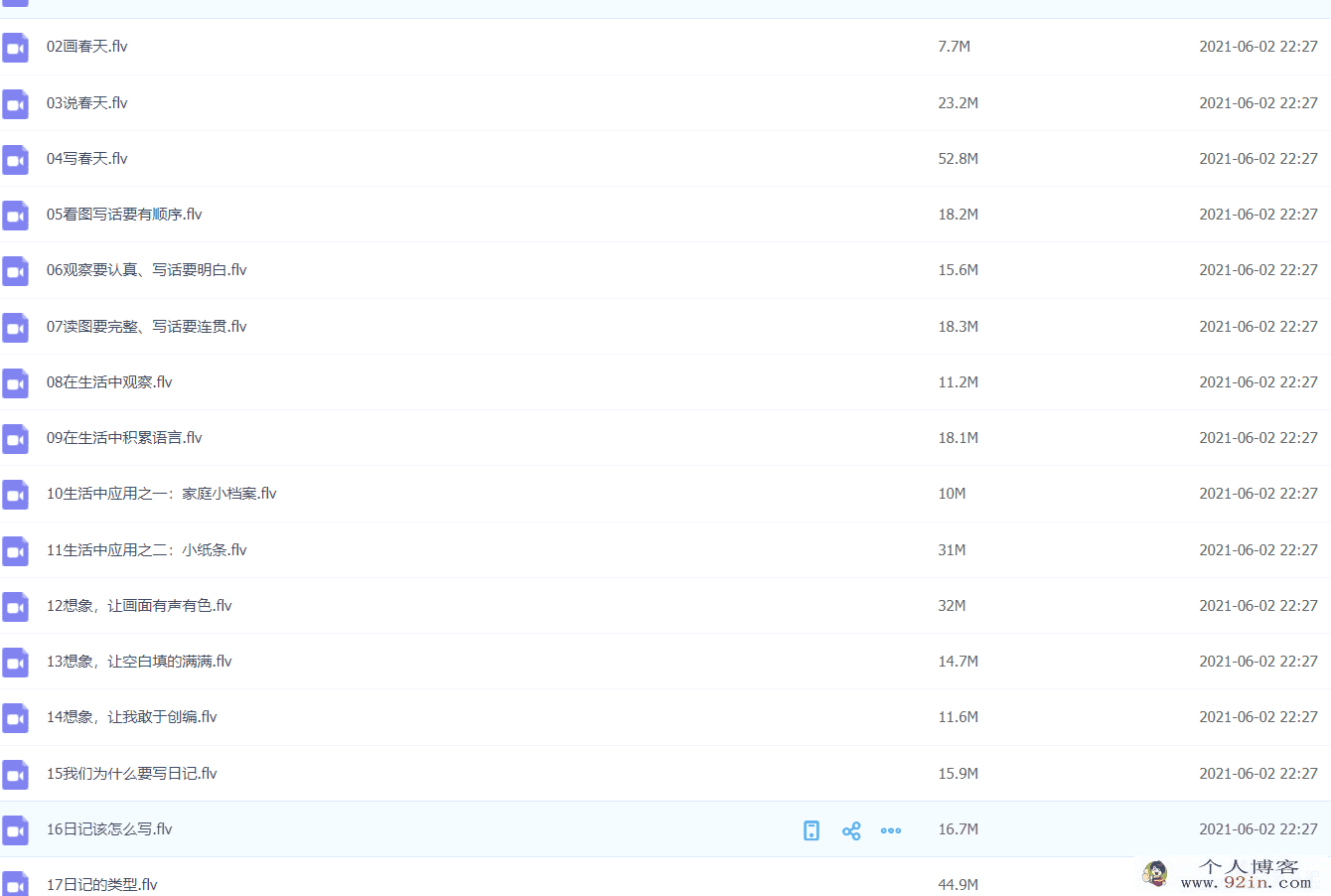Click video icon beside 12想象，让画面有声有色.flv

pyautogui.click(x=15, y=606)
